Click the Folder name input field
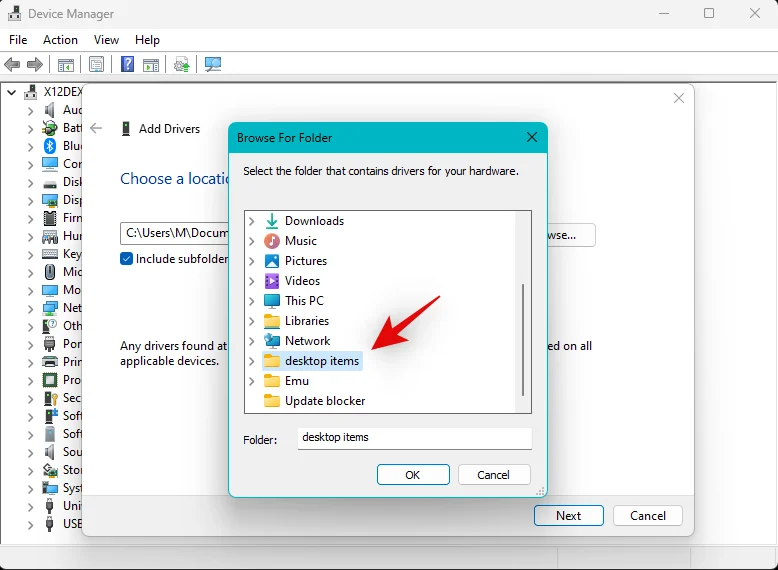Screen dimensions: 778x570 414,438
